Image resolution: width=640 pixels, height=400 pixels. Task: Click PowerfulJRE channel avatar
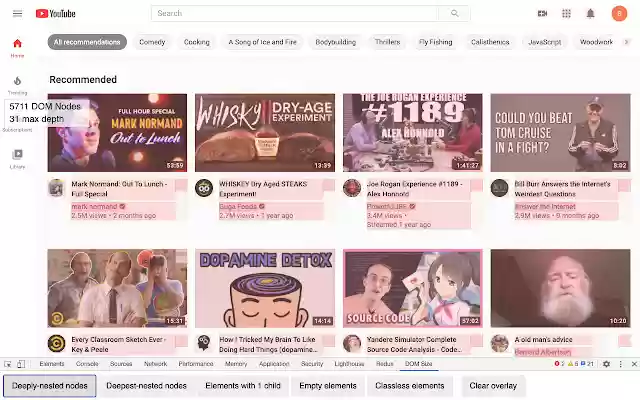coord(352,188)
